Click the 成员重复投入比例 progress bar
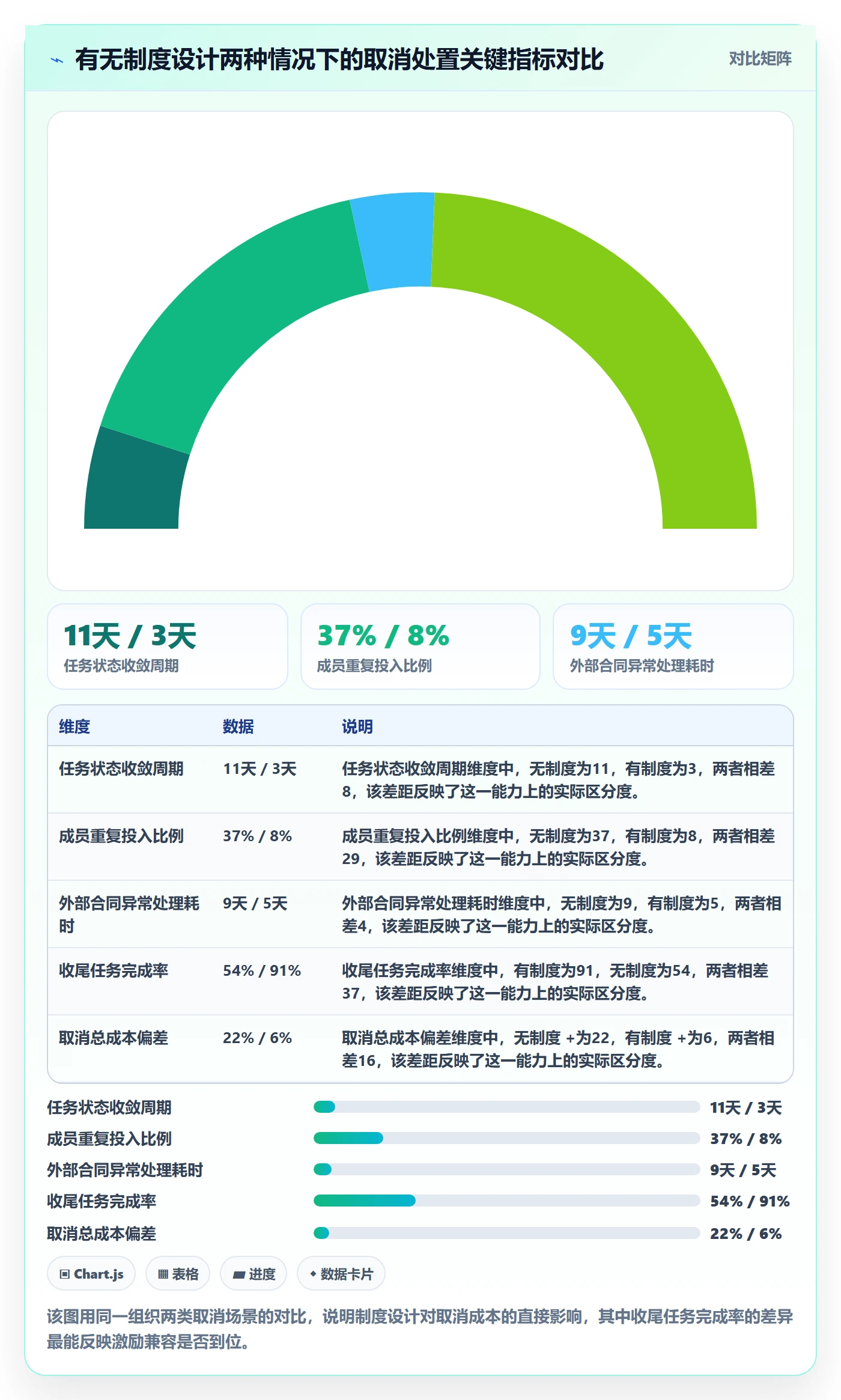The image size is (841, 1400). [x=506, y=1138]
